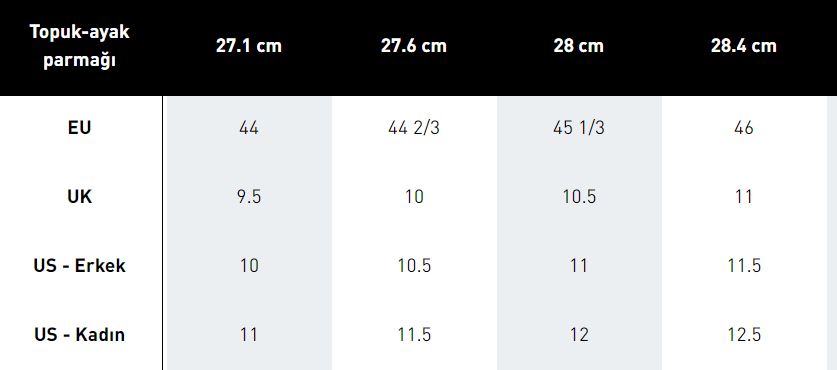Click the 28.4 cm column header
Image resolution: width=837 pixels, height=370 pixels.
coord(744,46)
